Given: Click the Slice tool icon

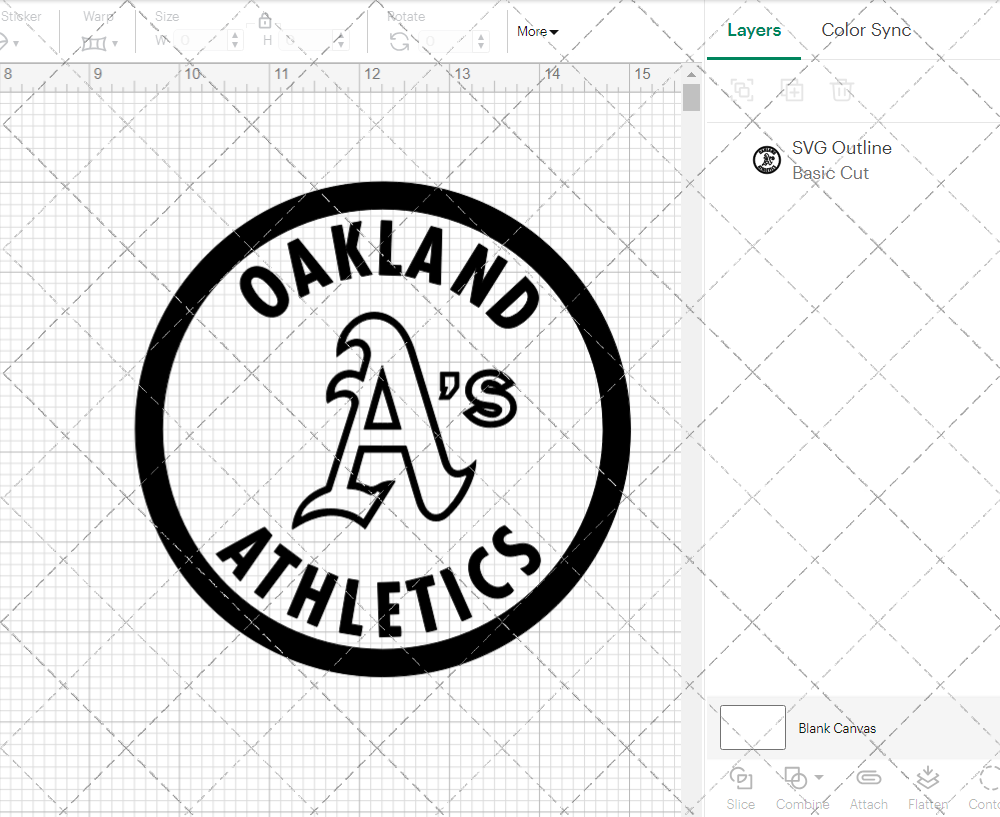Looking at the screenshot, I should (x=741, y=779).
